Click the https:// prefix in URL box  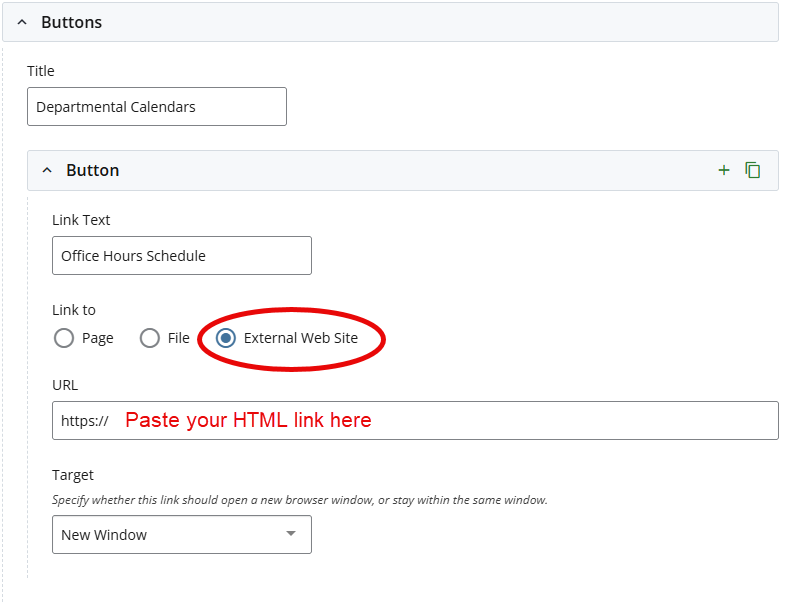pos(84,421)
